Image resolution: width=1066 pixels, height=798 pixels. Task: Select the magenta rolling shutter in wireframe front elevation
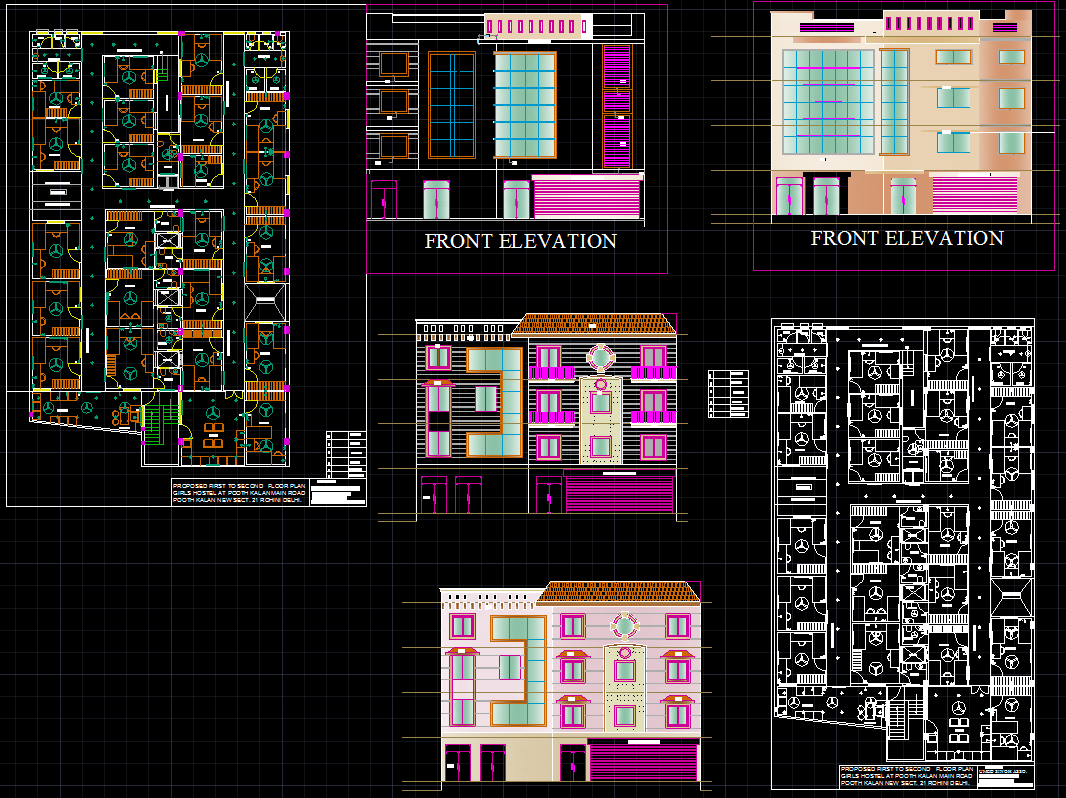click(586, 196)
